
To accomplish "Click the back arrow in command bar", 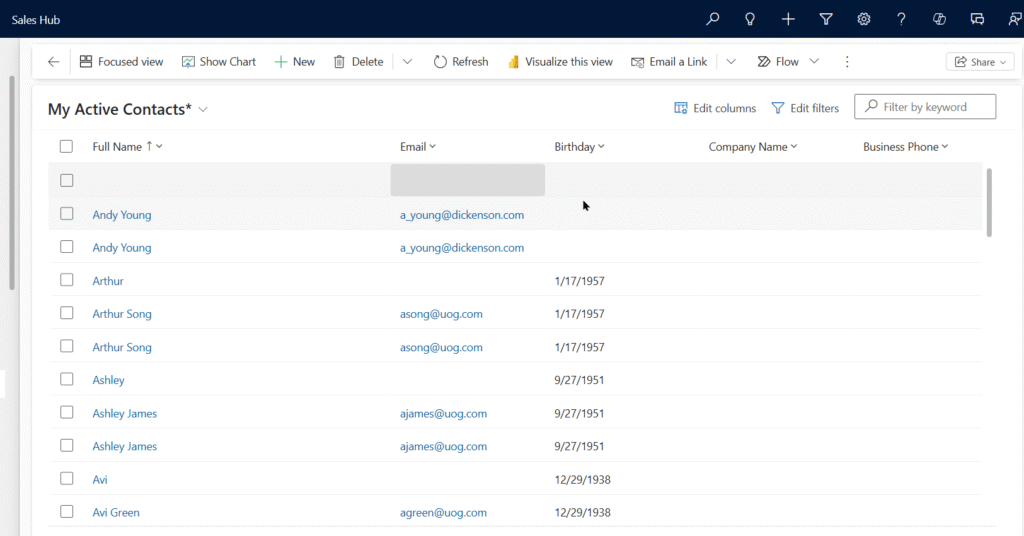I will (54, 61).
